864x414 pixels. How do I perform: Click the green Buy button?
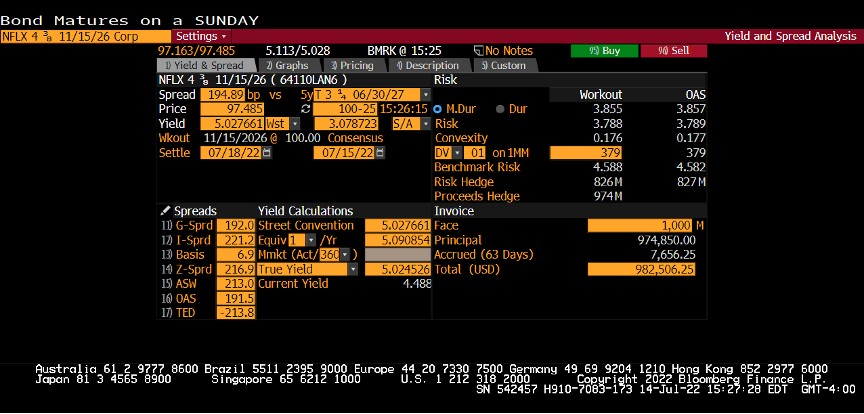coord(604,51)
